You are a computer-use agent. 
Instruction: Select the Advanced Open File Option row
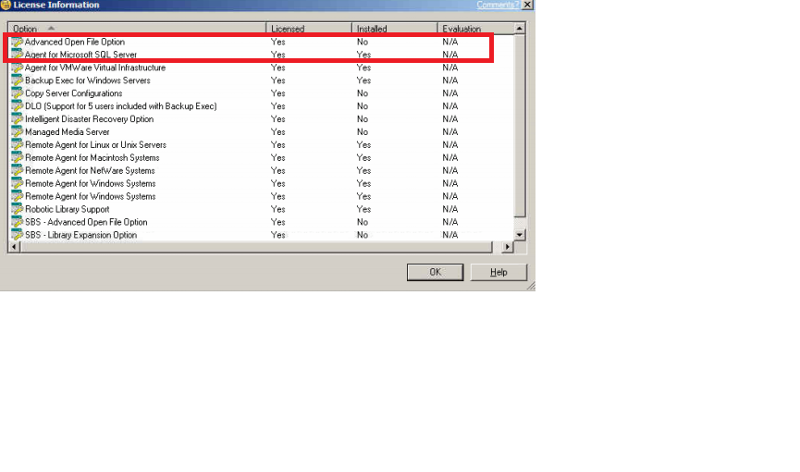pyautogui.click(x=261, y=42)
